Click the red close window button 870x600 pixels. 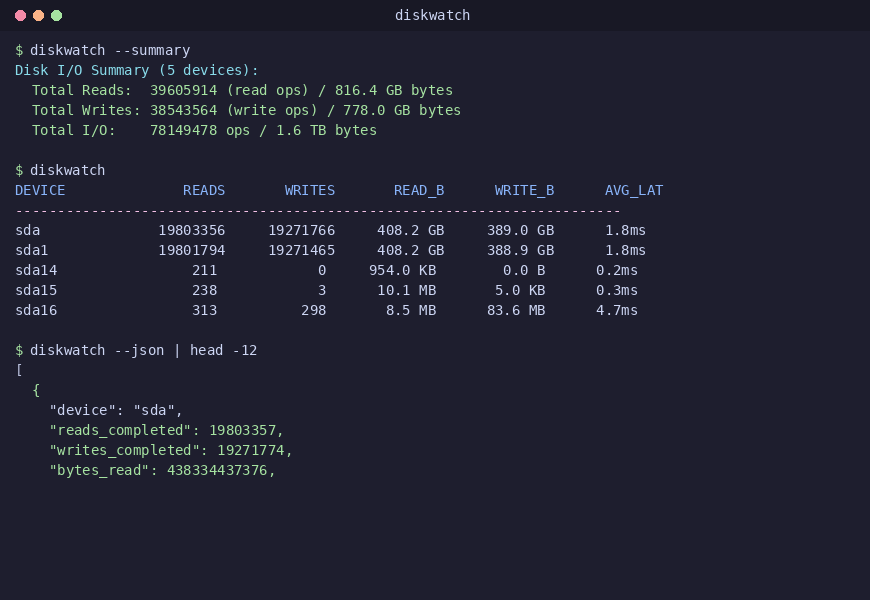point(21,16)
